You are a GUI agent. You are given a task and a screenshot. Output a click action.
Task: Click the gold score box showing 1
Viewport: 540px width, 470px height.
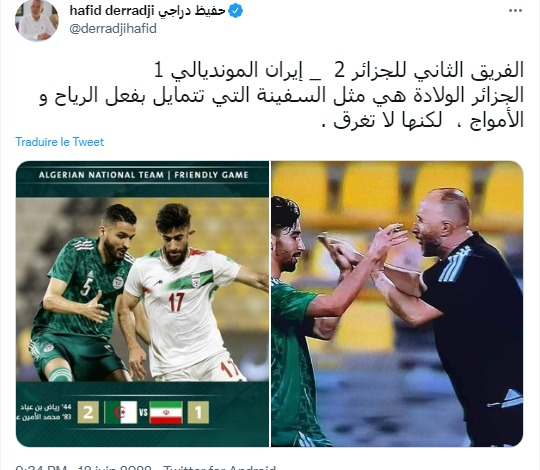pyautogui.click(x=198, y=412)
